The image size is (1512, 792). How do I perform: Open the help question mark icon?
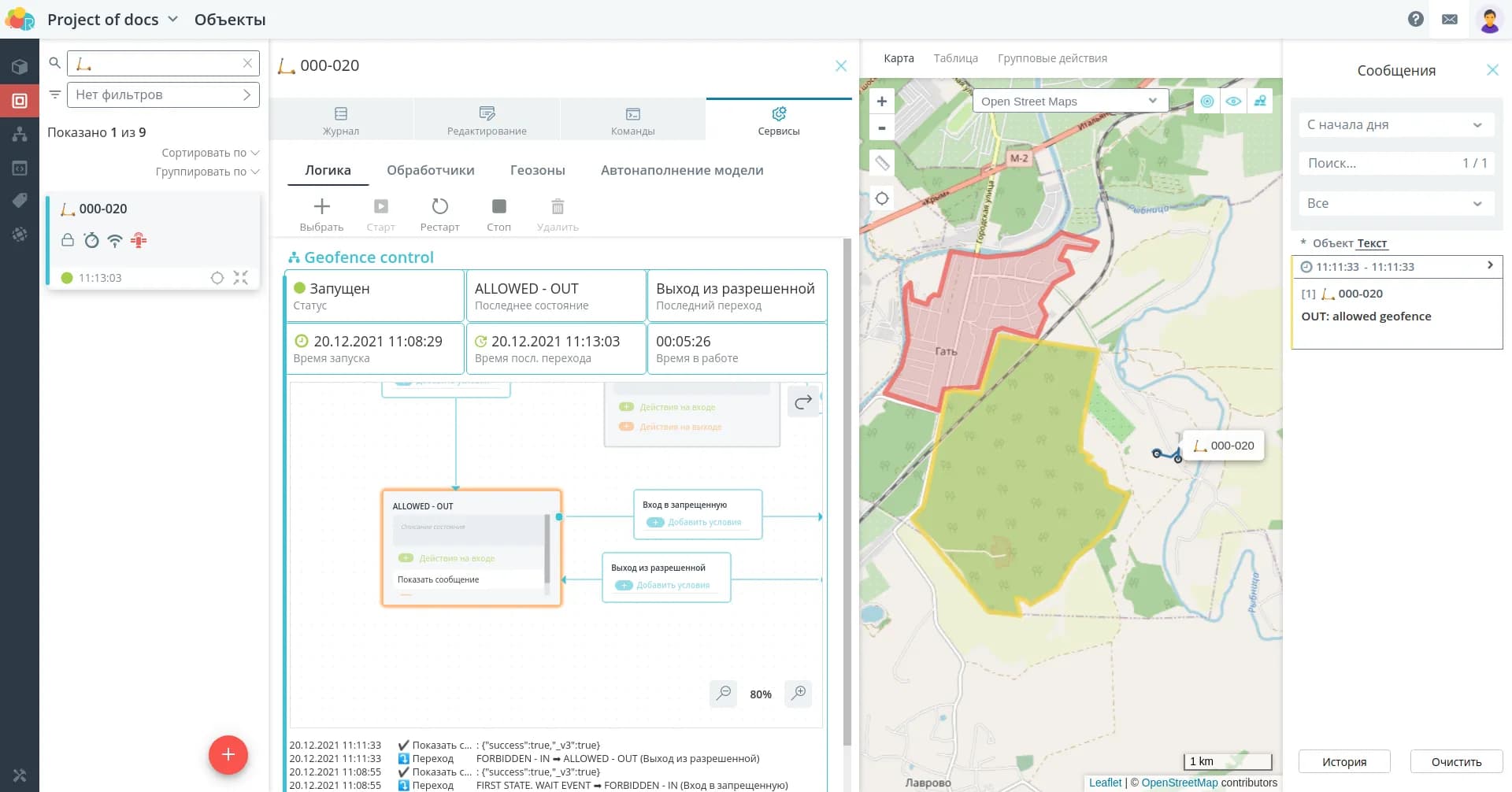tap(1415, 19)
